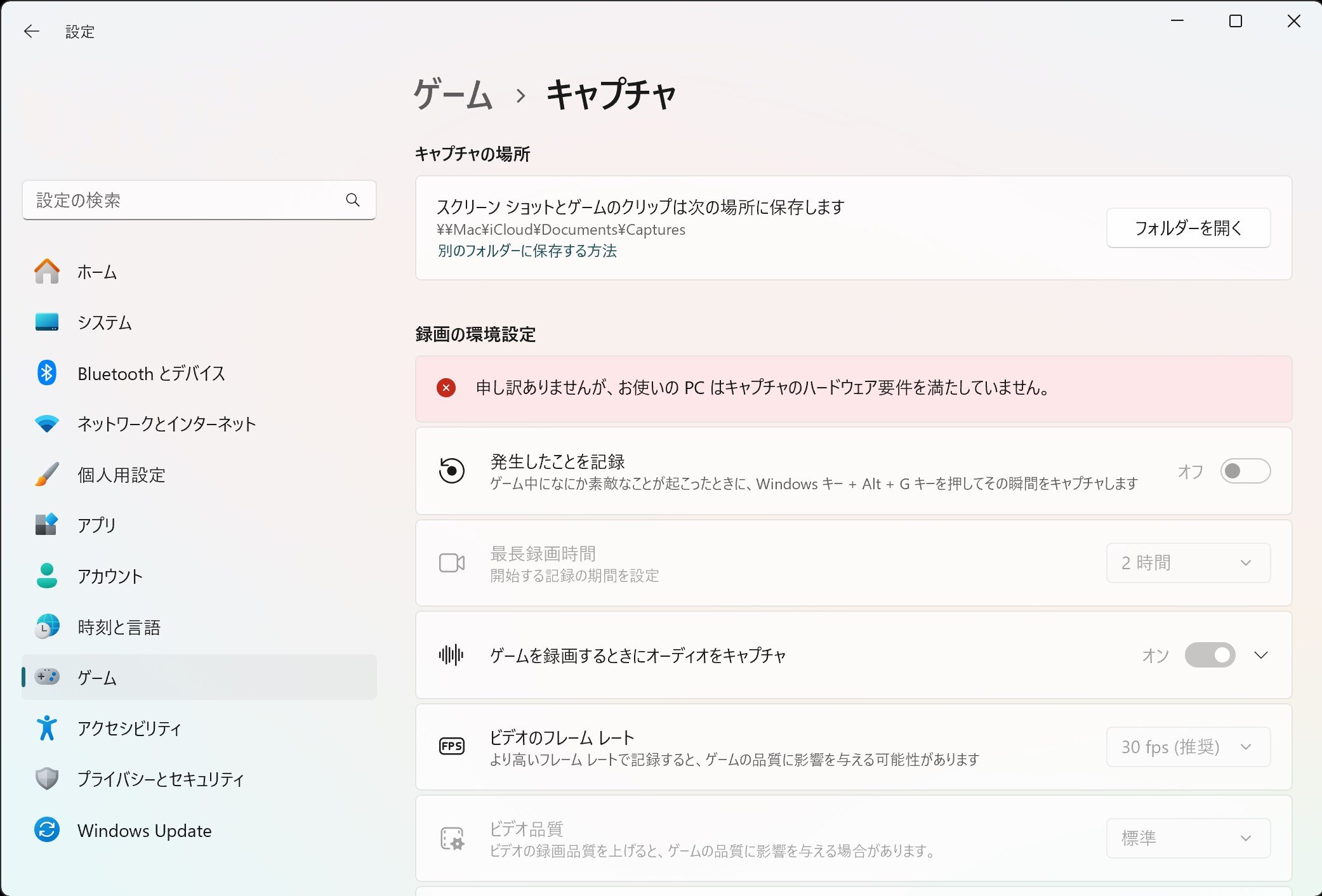Click the 設定の検索 search field
1322x896 pixels.
coord(199,201)
